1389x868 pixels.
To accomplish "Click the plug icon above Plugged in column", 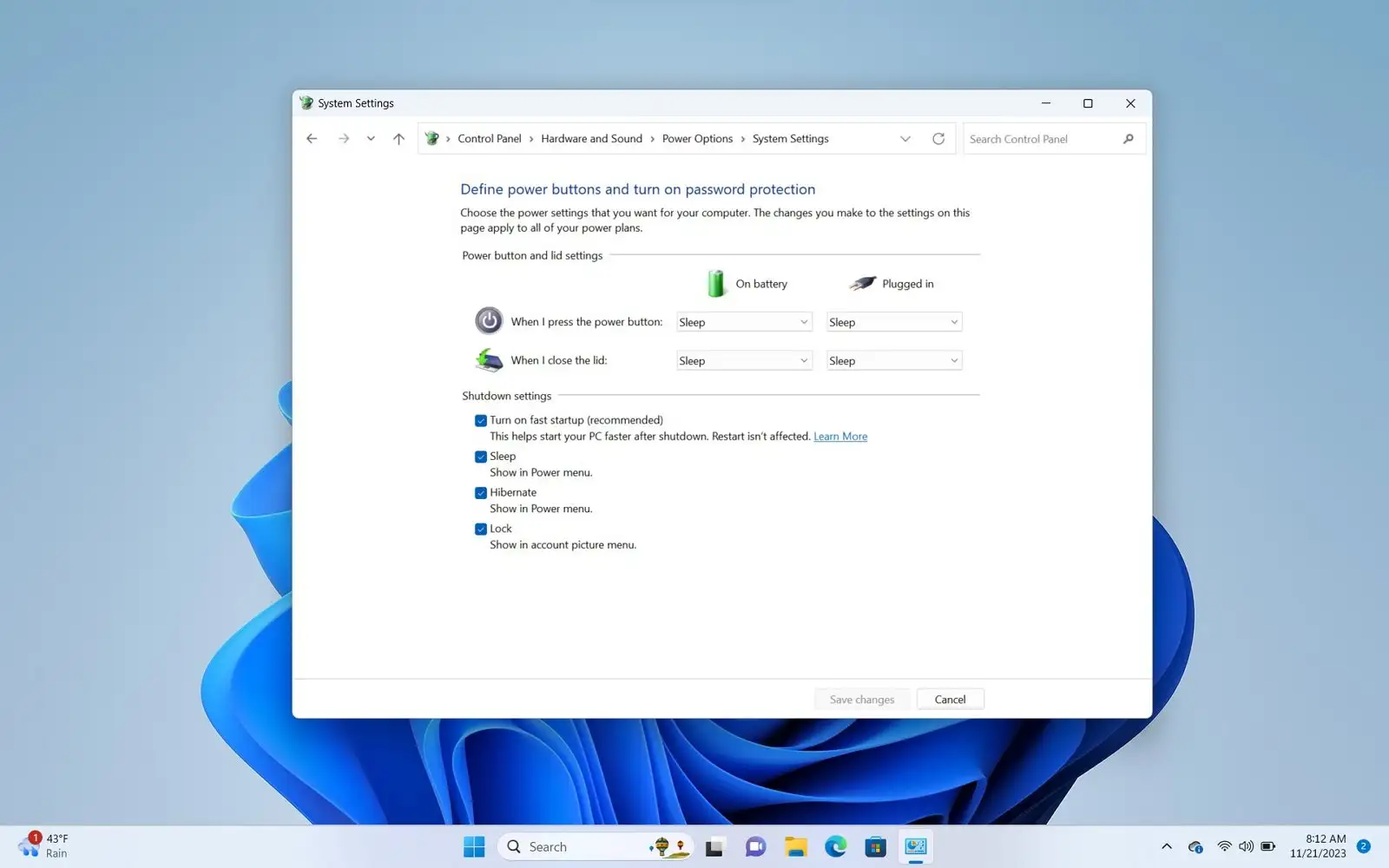I will point(861,283).
